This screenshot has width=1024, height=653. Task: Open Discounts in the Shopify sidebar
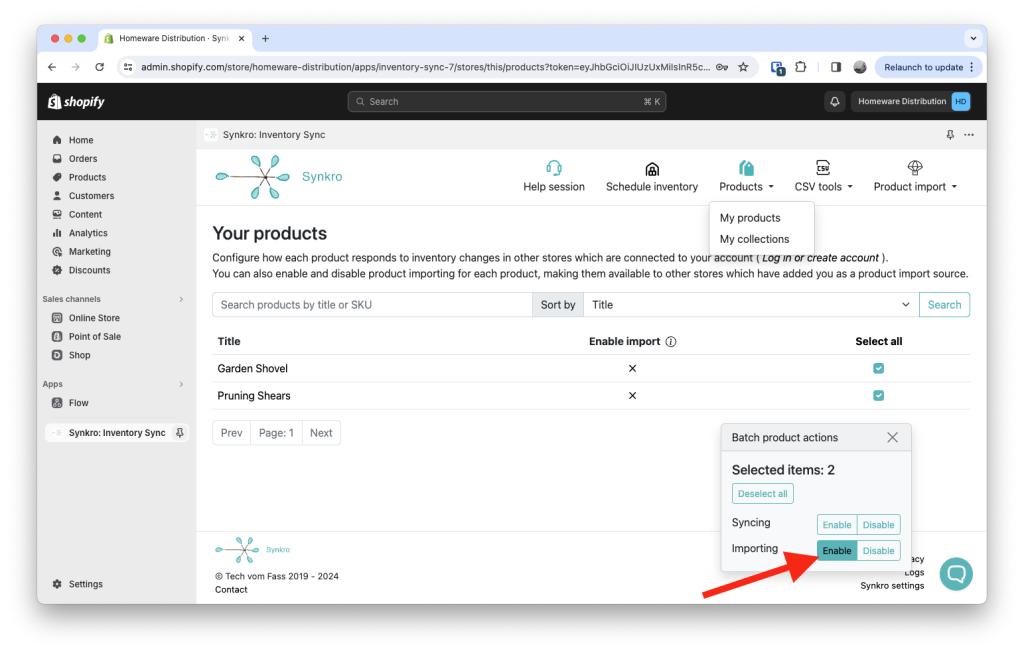pos(89,270)
